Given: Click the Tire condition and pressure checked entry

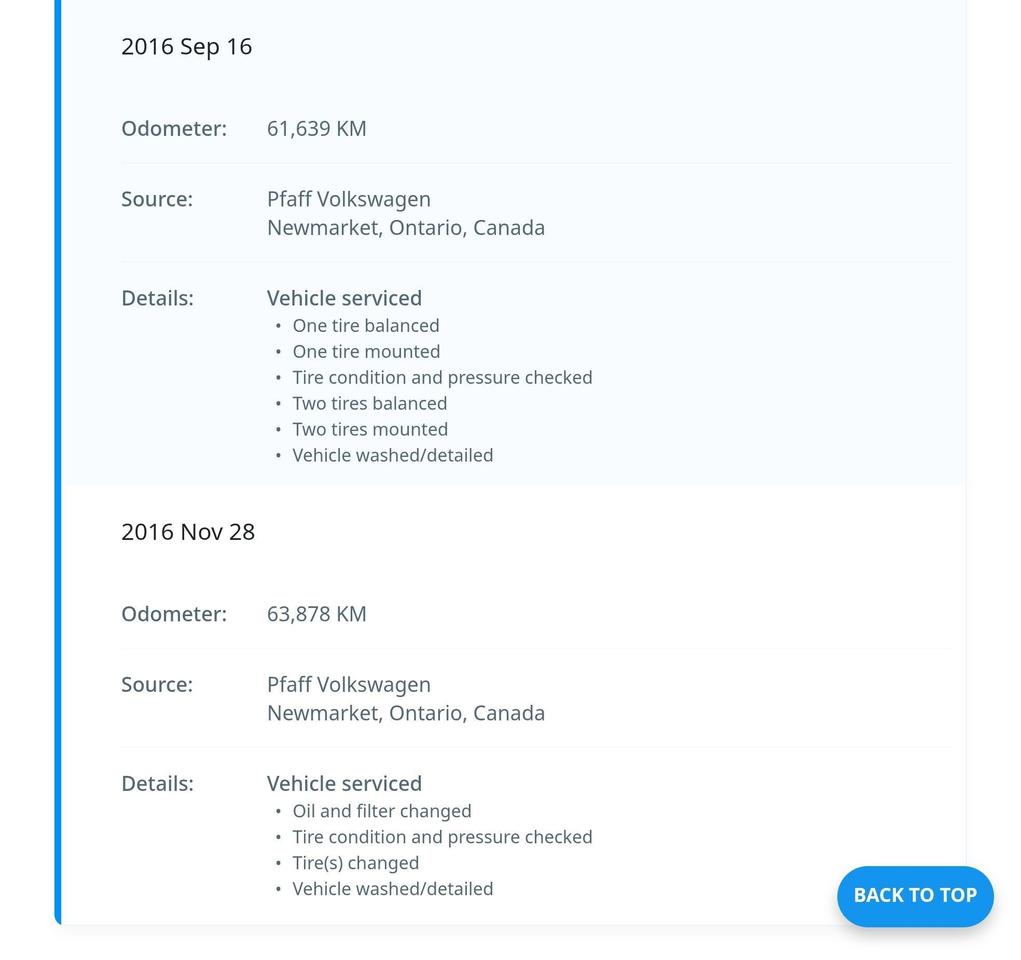Looking at the screenshot, I should click(x=443, y=377).
